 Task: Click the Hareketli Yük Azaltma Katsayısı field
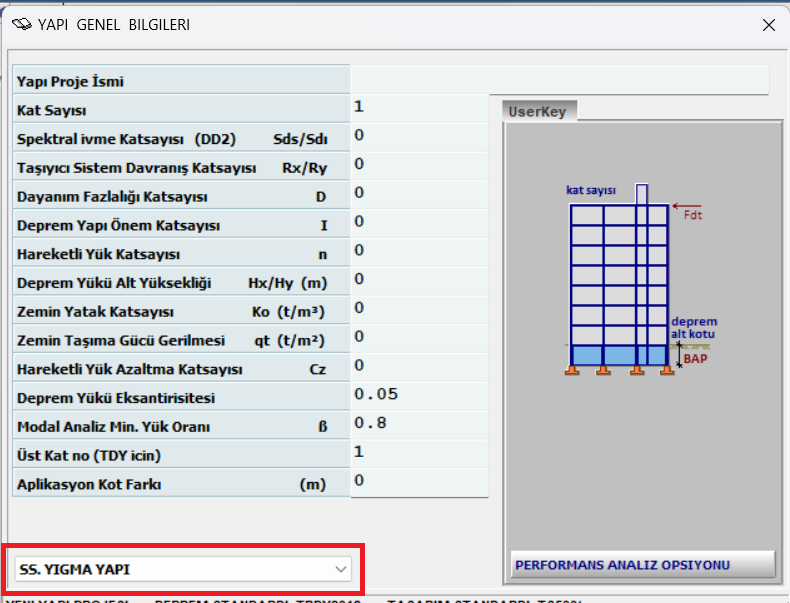click(x=419, y=368)
